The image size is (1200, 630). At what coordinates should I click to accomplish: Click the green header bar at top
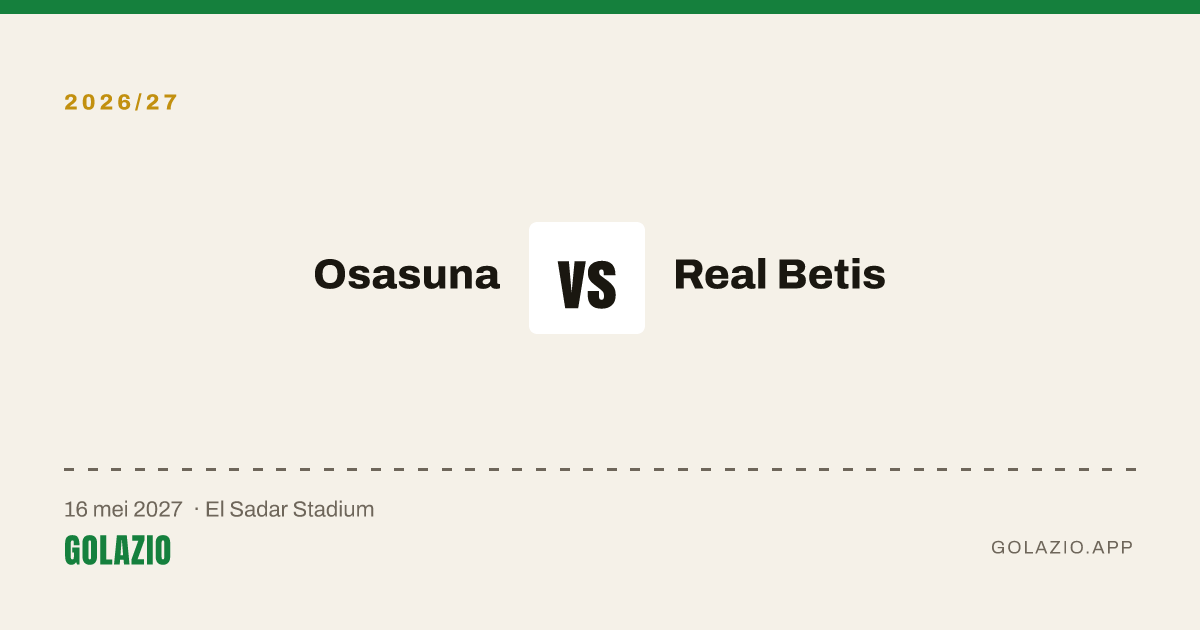600,7
